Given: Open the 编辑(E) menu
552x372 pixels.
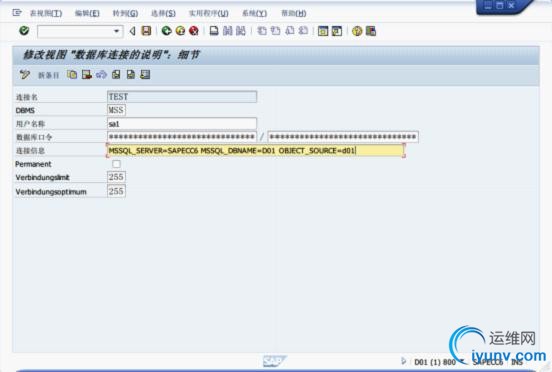Looking at the screenshot, I should [x=87, y=13].
